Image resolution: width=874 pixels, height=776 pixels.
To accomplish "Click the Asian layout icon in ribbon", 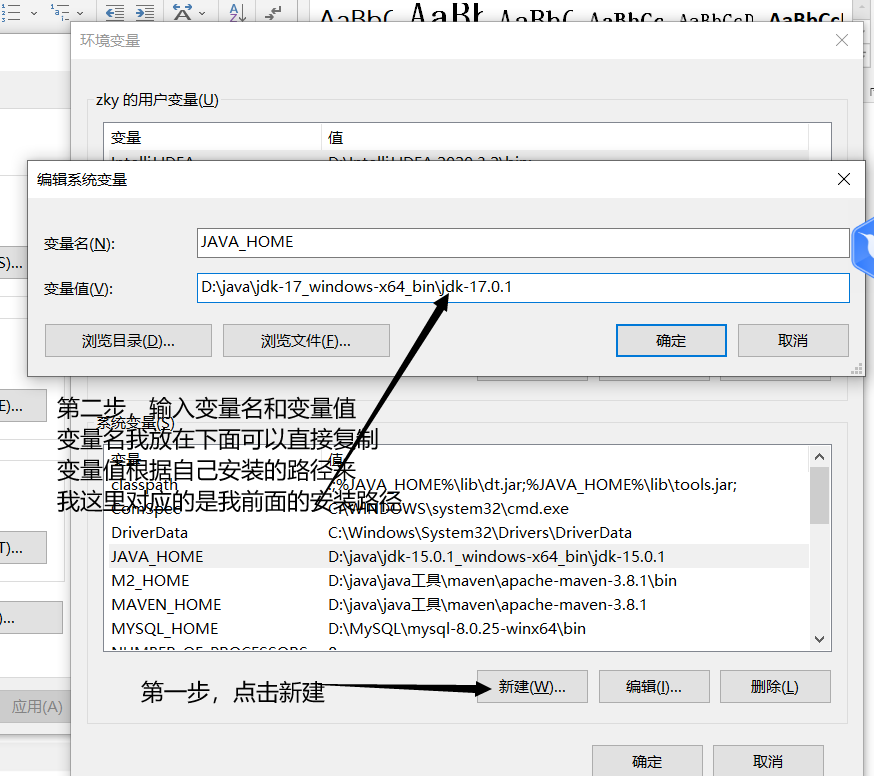I will pos(183,12).
